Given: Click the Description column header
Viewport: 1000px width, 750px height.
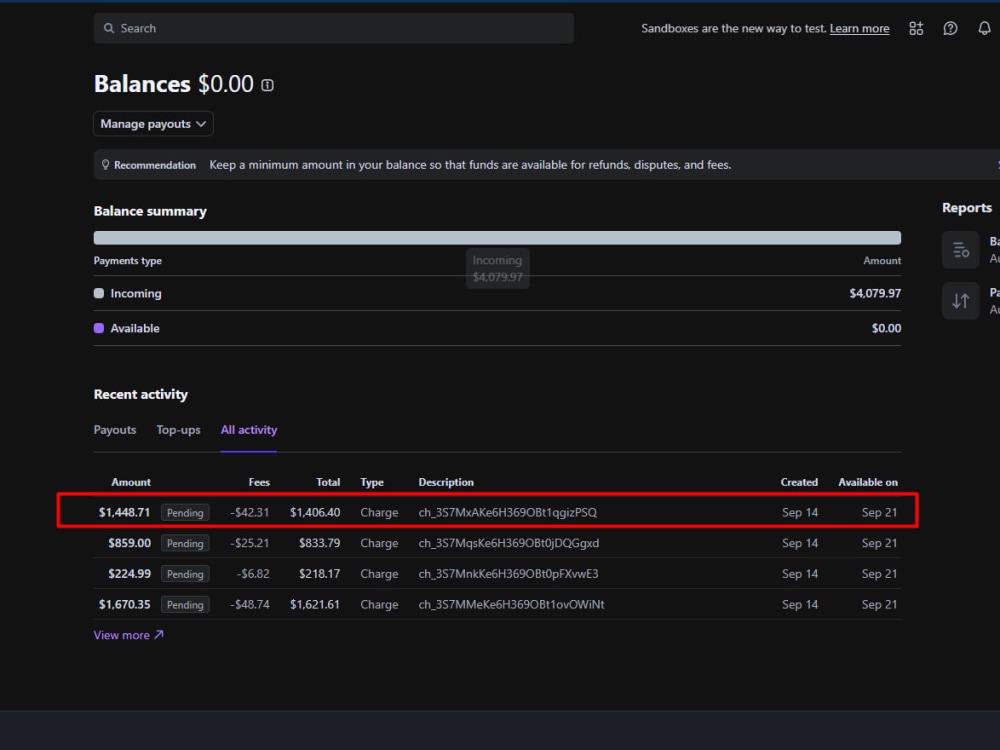Looking at the screenshot, I should [446, 482].
